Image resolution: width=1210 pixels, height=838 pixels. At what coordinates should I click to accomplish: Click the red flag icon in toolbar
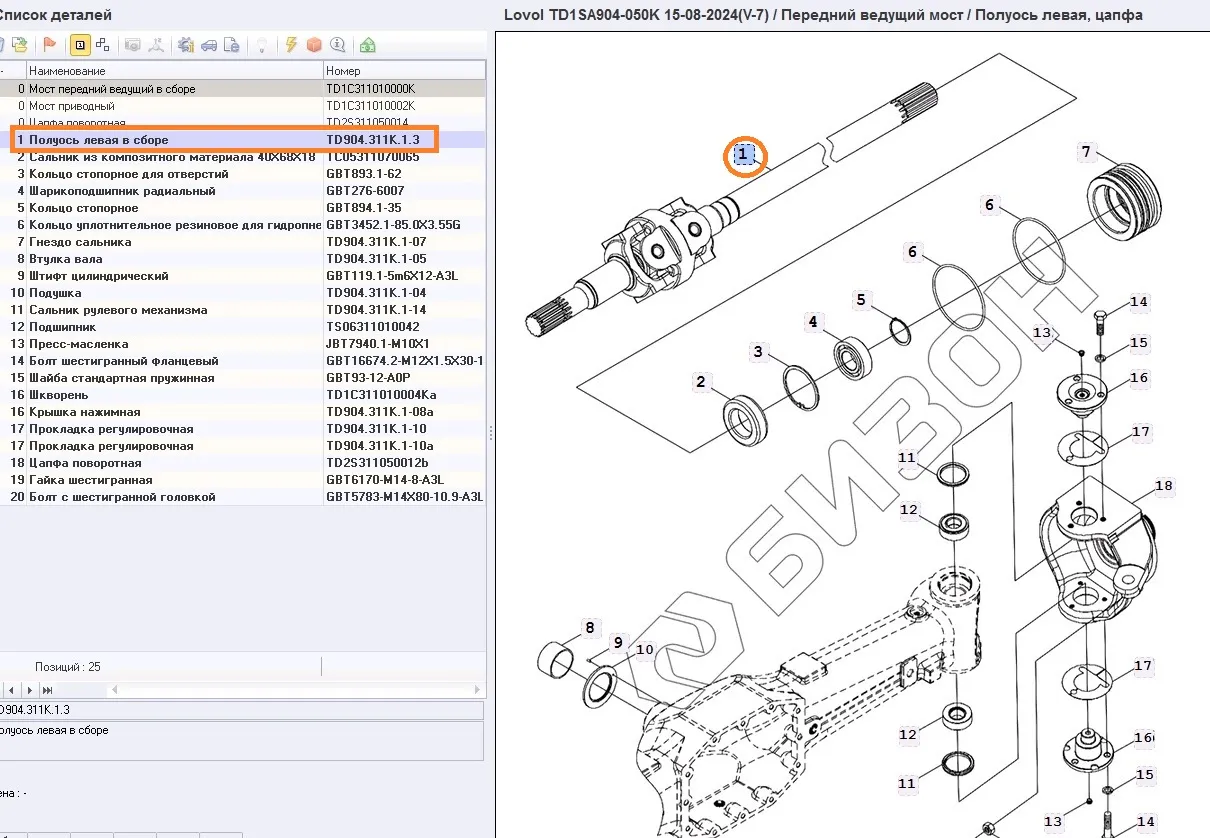[49, 45]
